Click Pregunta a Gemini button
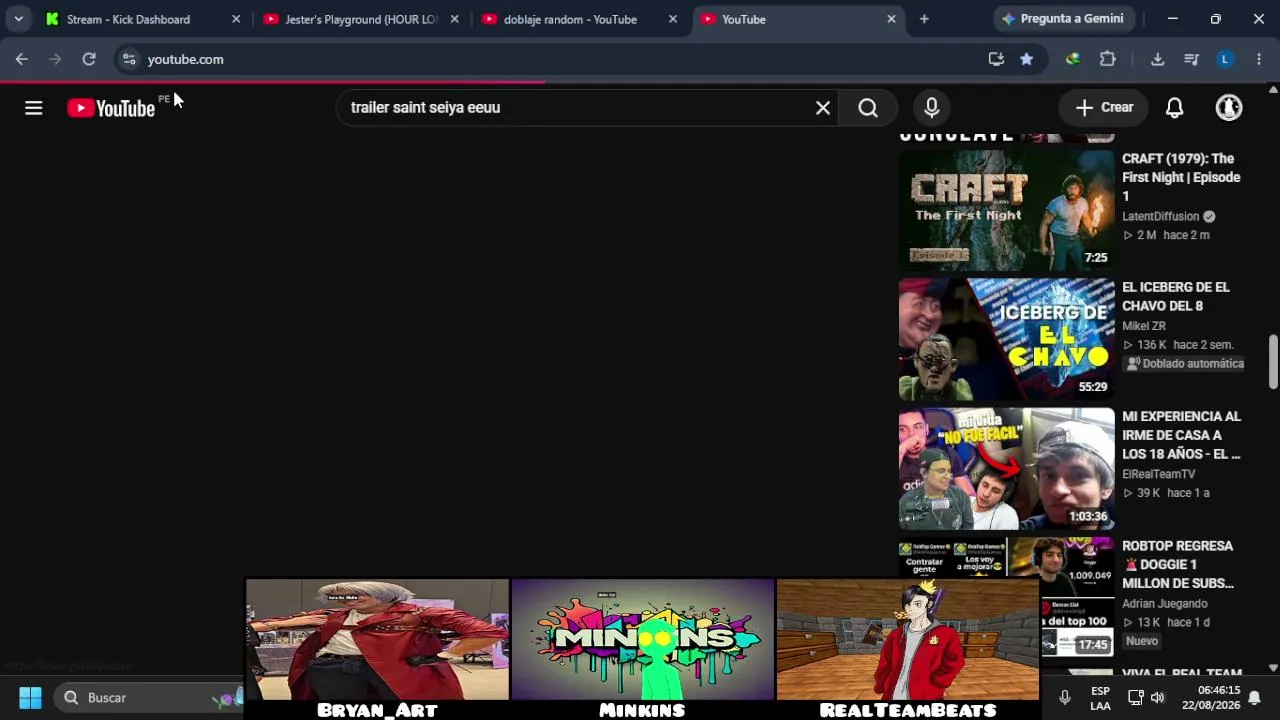 point(1062,19)
